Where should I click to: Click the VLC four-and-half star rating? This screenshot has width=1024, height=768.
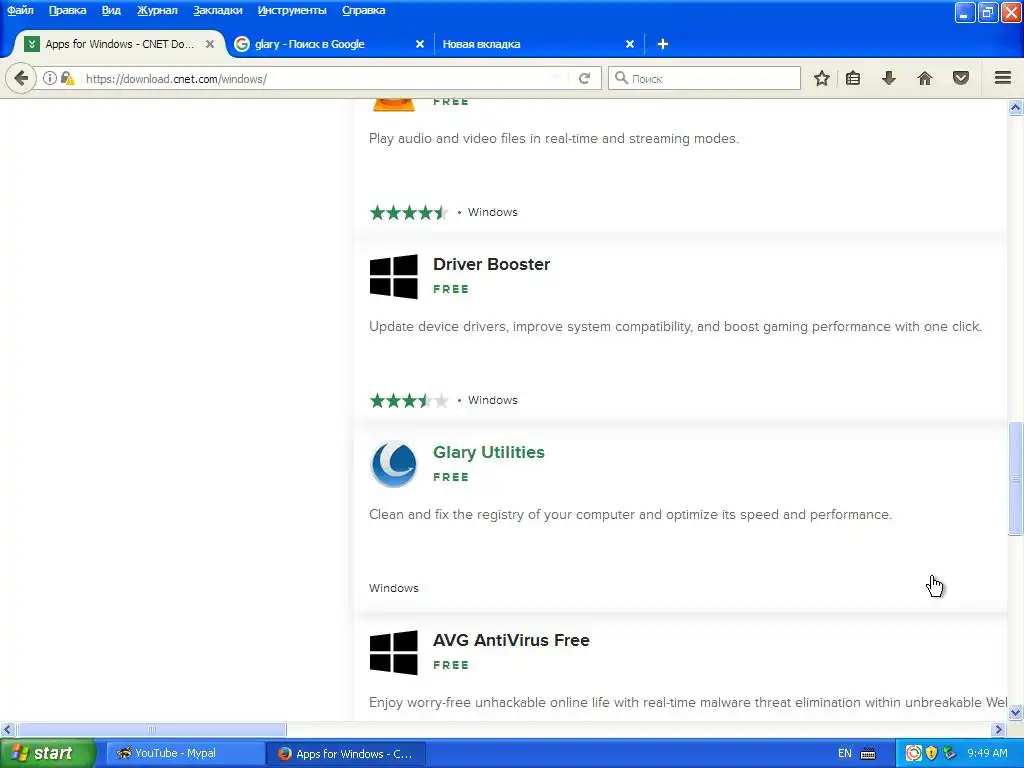point(409,212)
